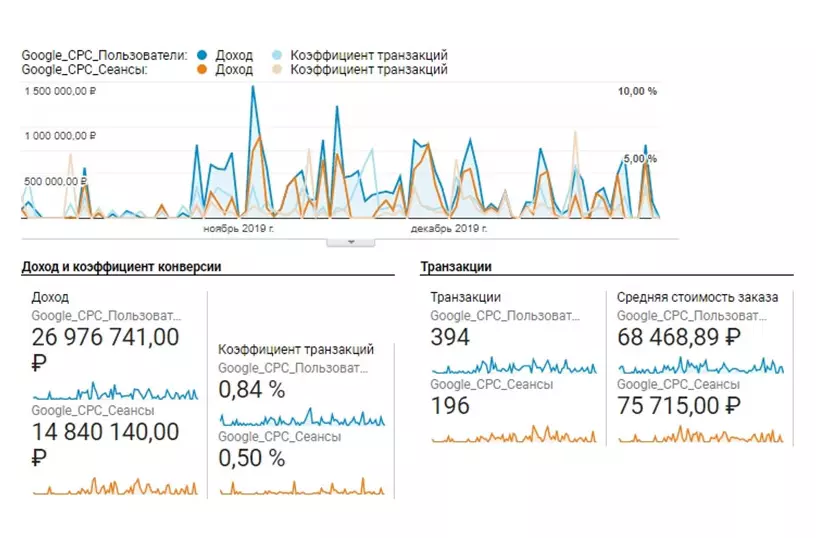This screenshot has height=538, width=816.
Task: Click the декабрь 2019 г. date label
Action: (449, 228)
